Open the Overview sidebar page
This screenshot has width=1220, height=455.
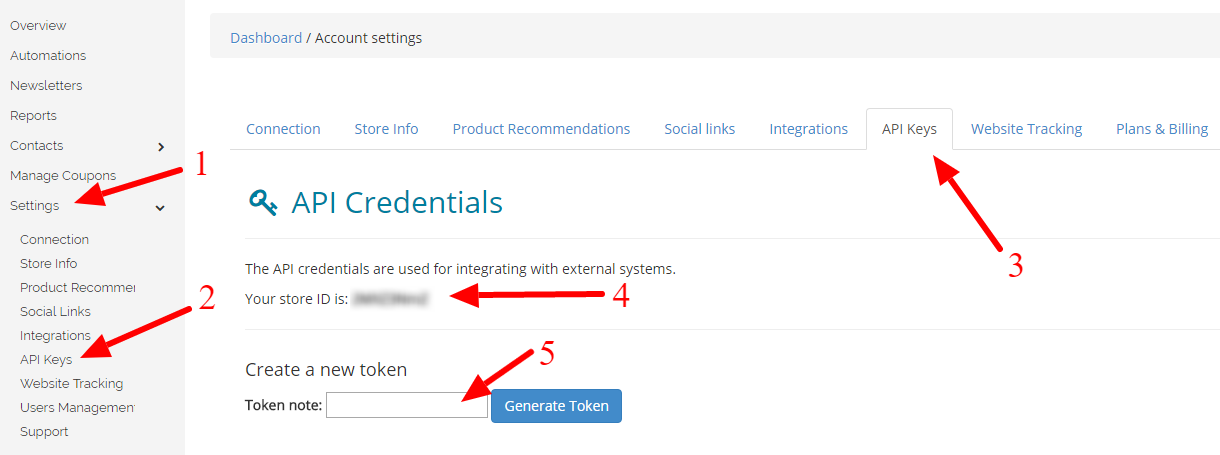pos(38,25)
